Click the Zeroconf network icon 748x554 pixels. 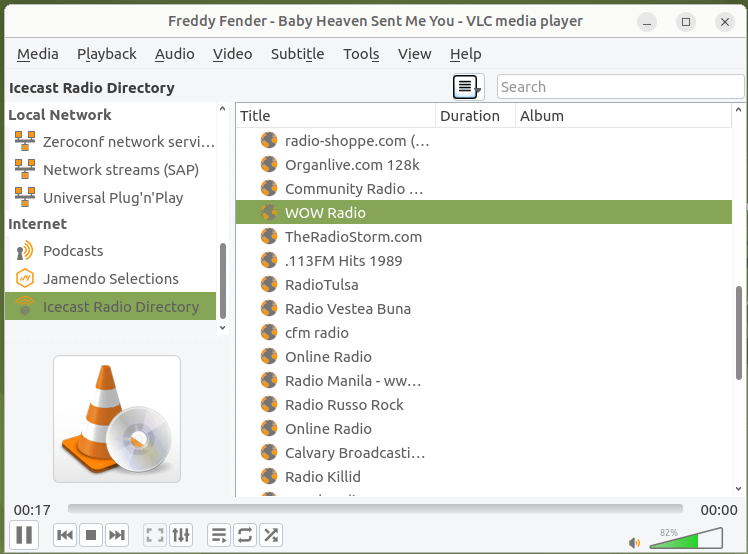click(25, 141)
